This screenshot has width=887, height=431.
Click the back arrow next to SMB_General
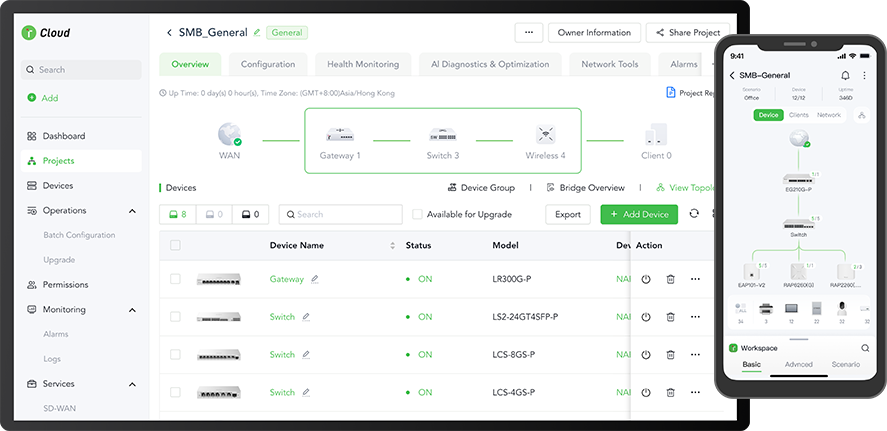coord(169,33)
